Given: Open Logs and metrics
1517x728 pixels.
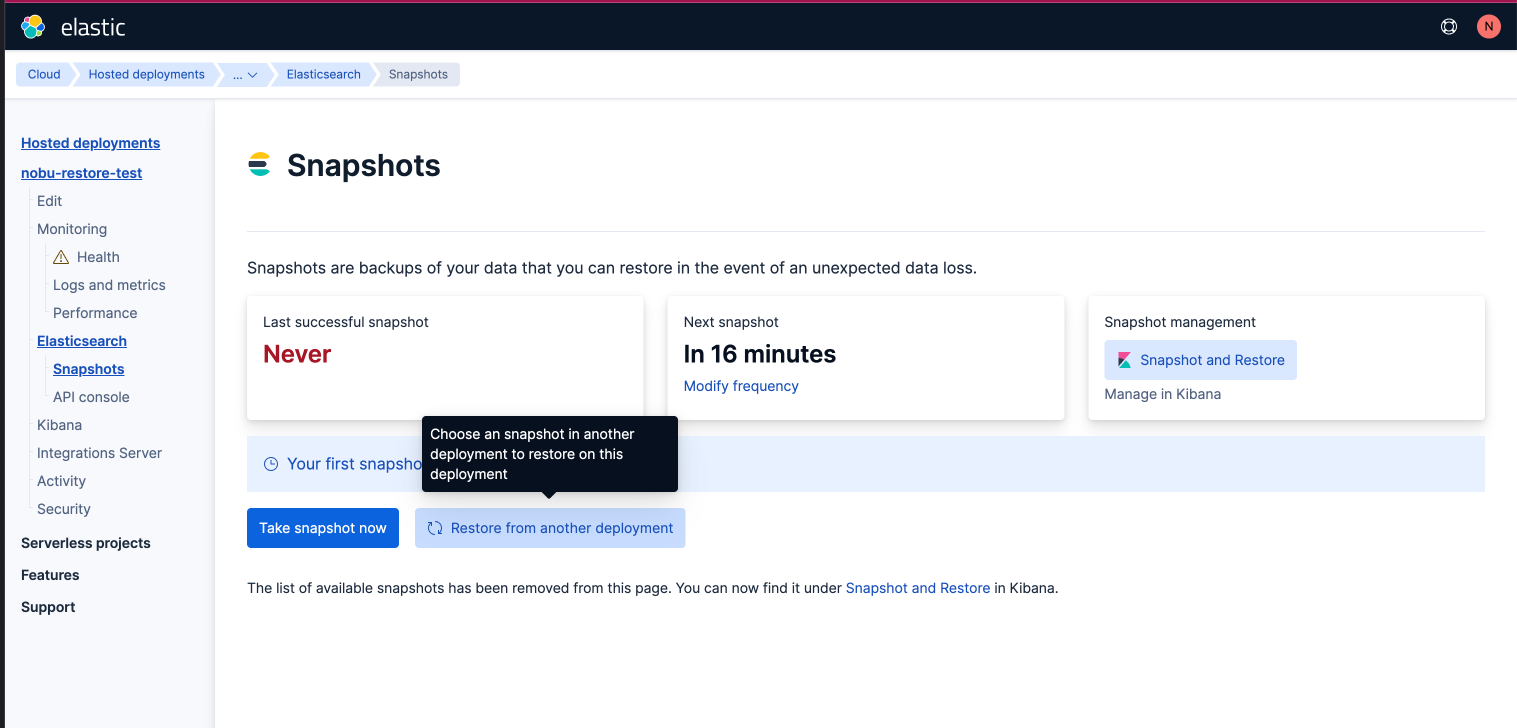Looking at the screenshot, I should [109, 285].
